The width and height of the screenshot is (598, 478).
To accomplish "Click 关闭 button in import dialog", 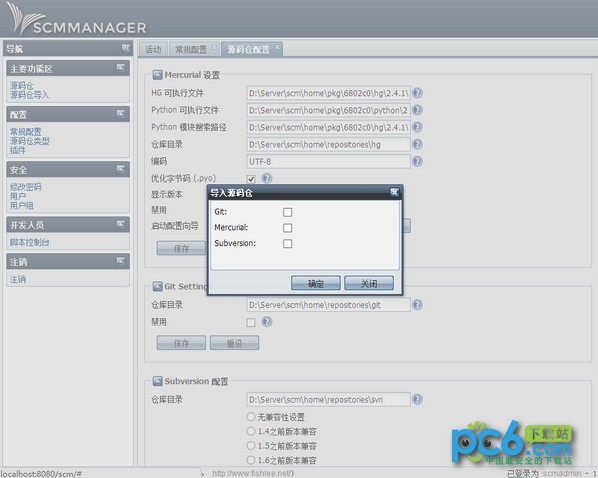I will (x=369, y=283).
